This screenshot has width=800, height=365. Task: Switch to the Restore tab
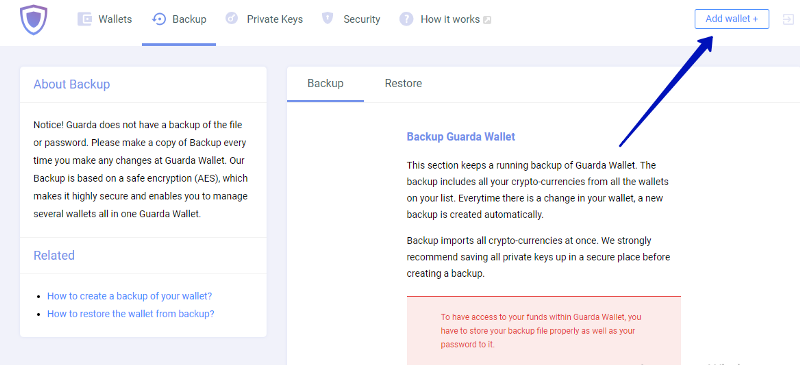tap(403, 83)
